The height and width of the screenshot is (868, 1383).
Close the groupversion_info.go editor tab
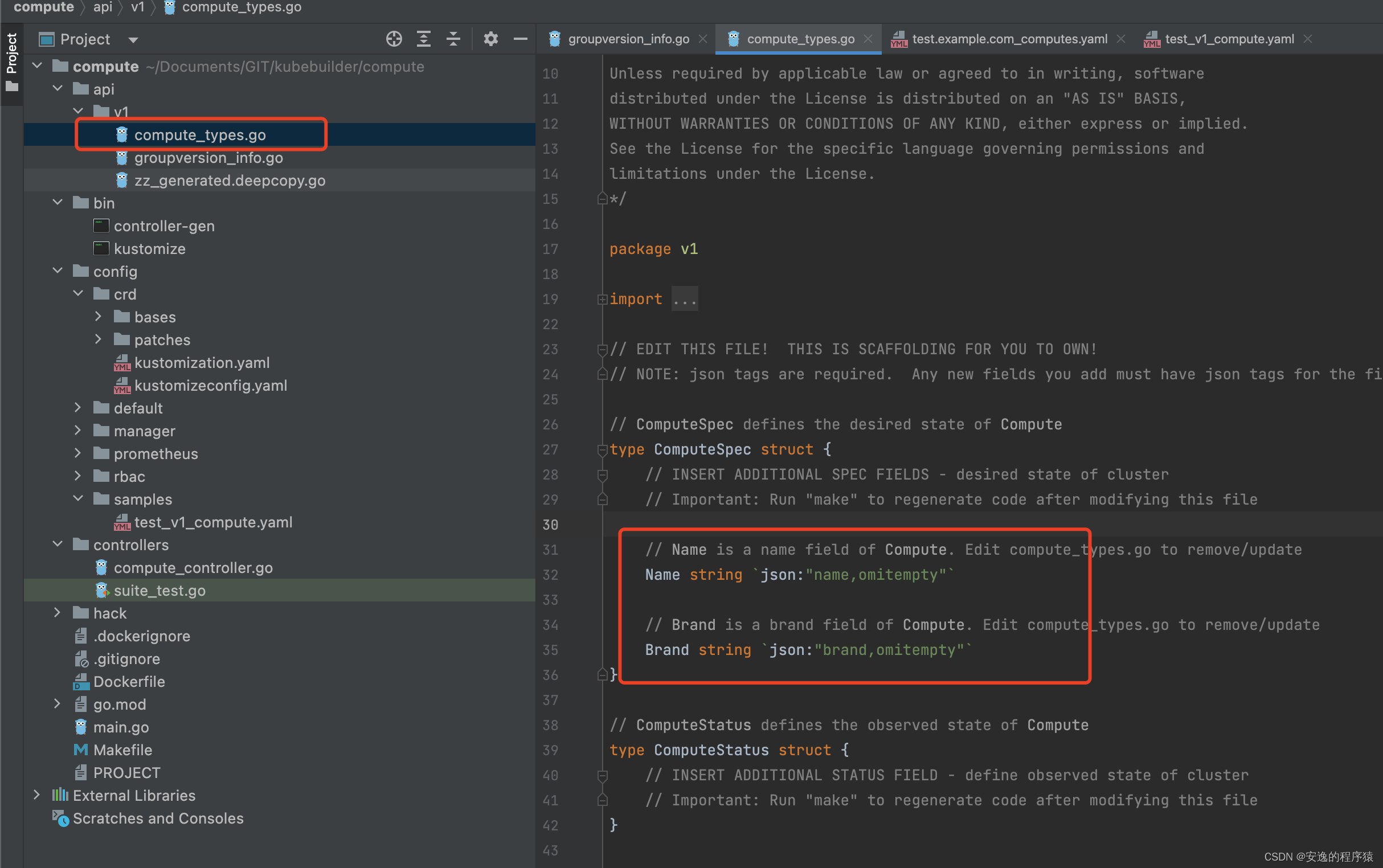point(703,39)
